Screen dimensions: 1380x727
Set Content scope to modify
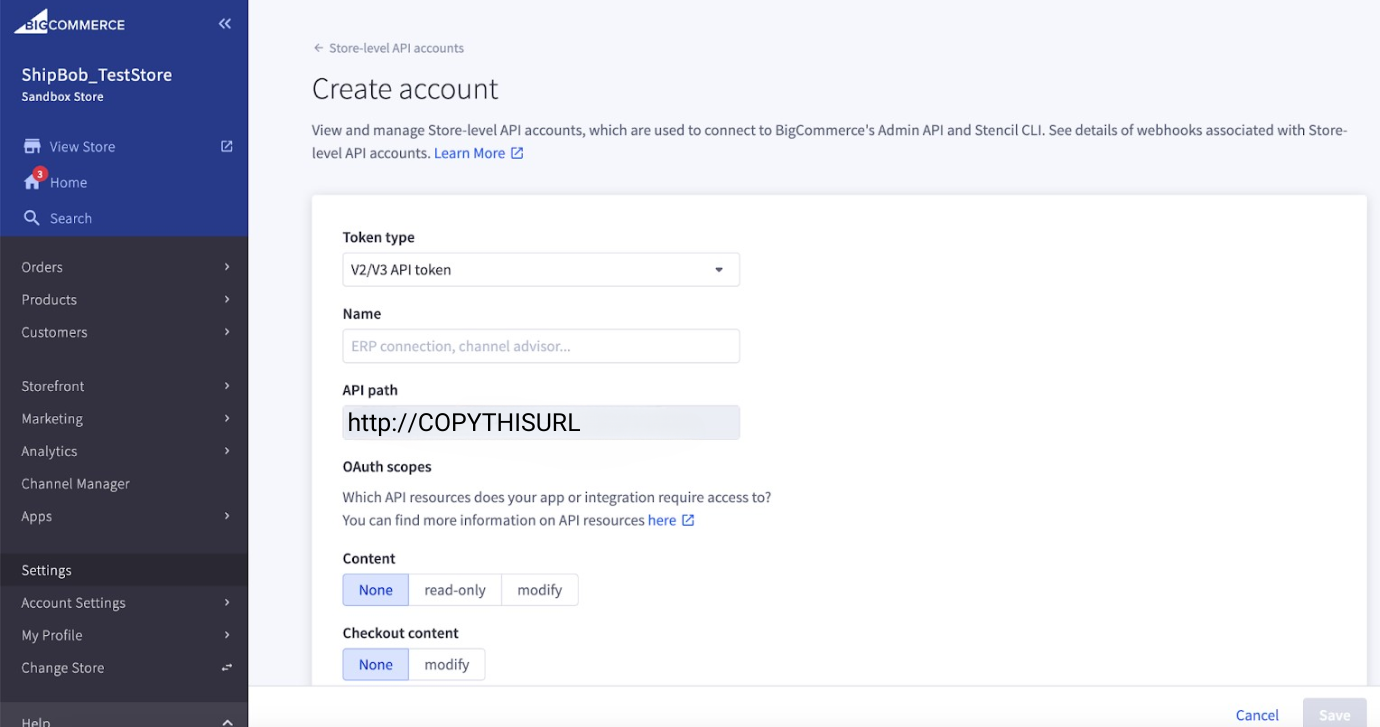539,589
